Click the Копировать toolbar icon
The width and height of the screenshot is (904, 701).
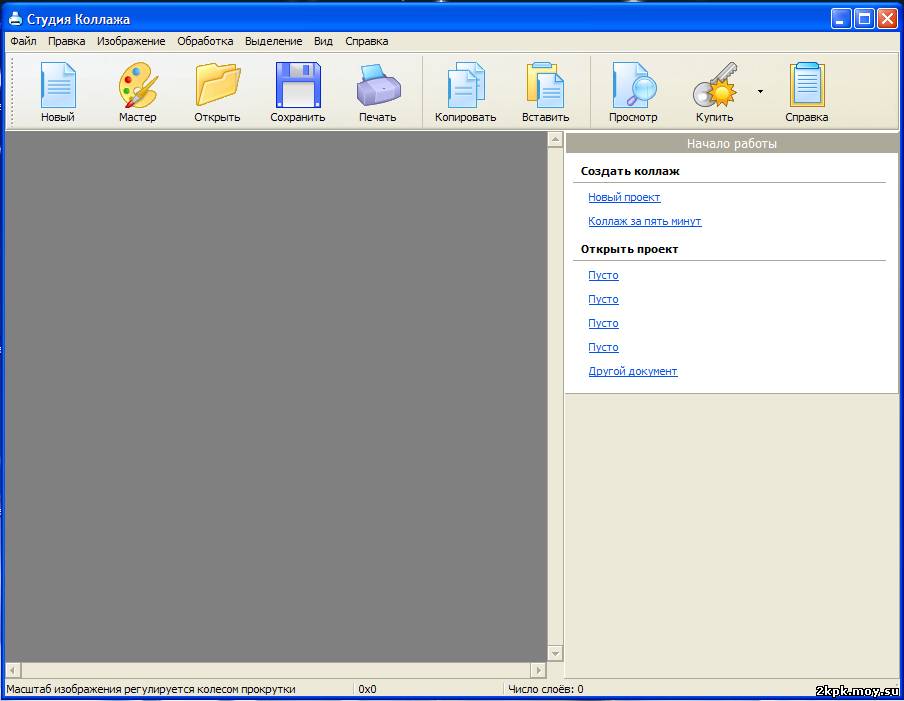[x=466, y=85]
